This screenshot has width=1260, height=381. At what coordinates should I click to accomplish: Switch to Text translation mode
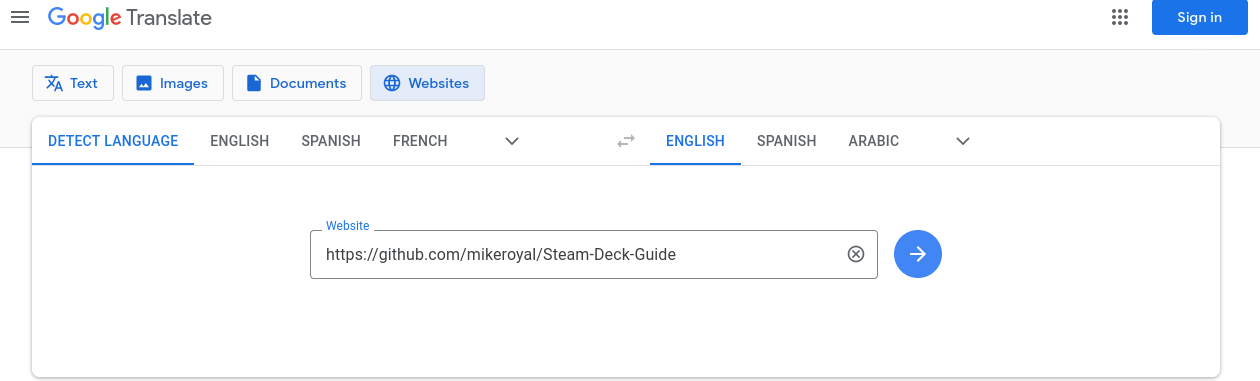point(73,83)
